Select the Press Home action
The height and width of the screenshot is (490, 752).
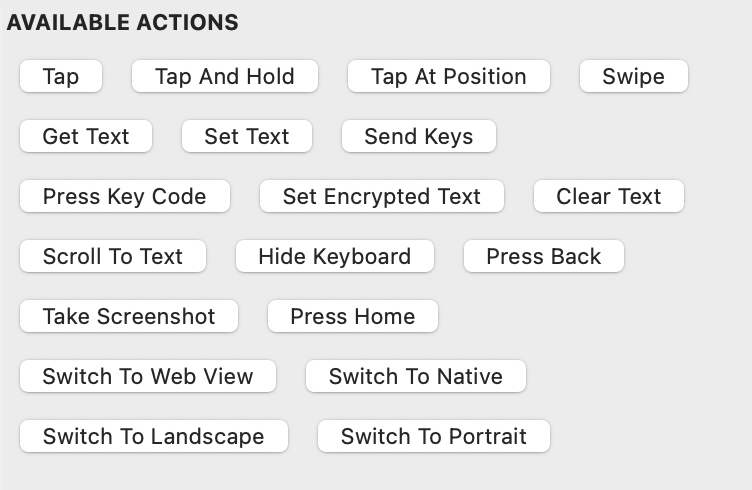(353, 317)
